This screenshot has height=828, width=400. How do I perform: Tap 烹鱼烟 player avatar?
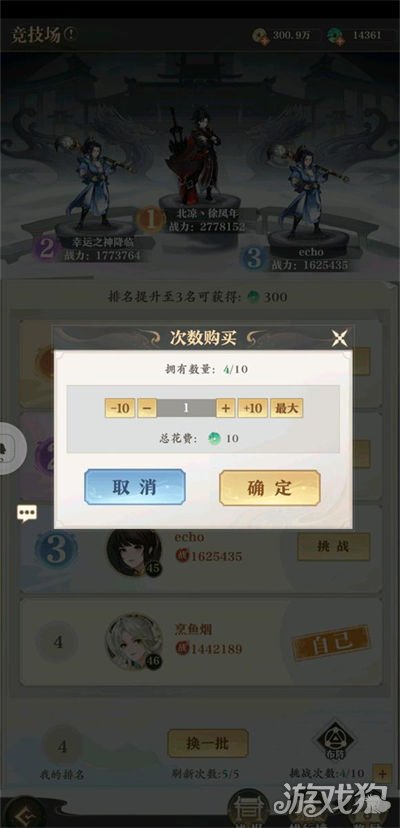coord(134,642)
